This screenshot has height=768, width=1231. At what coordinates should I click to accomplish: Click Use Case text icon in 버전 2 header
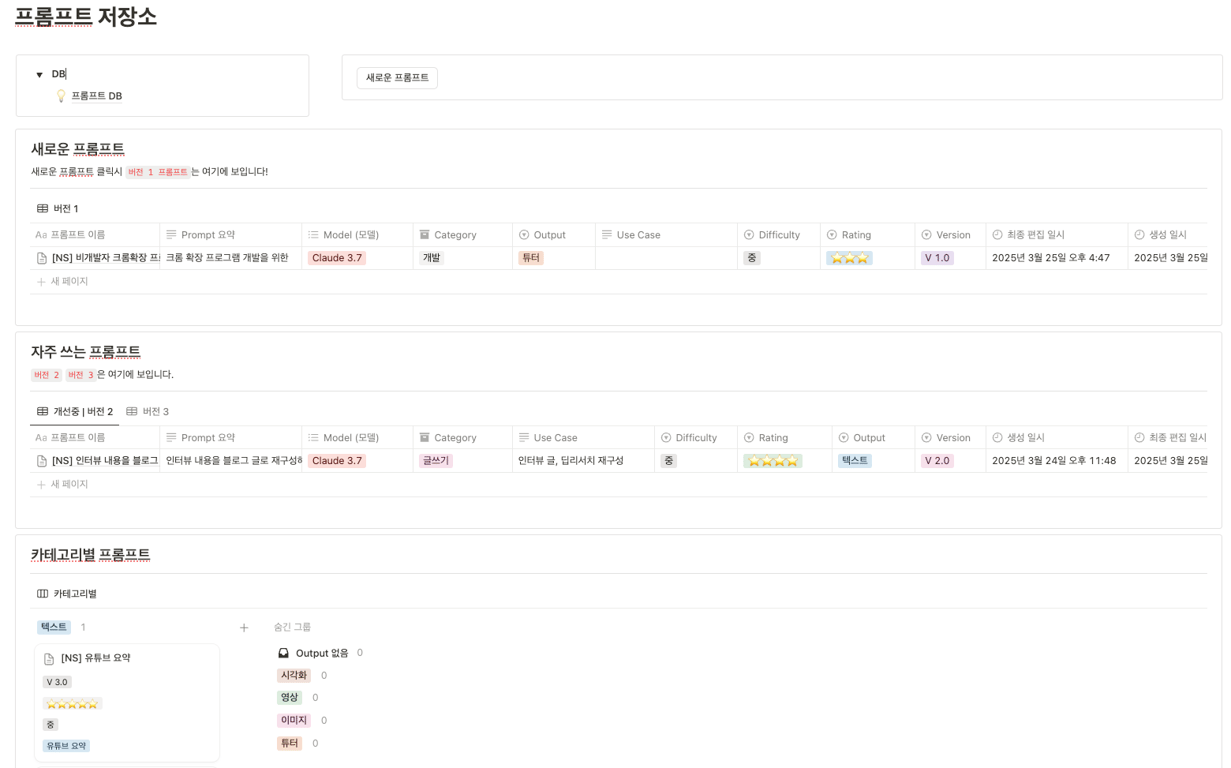click(x=524, y=438)
